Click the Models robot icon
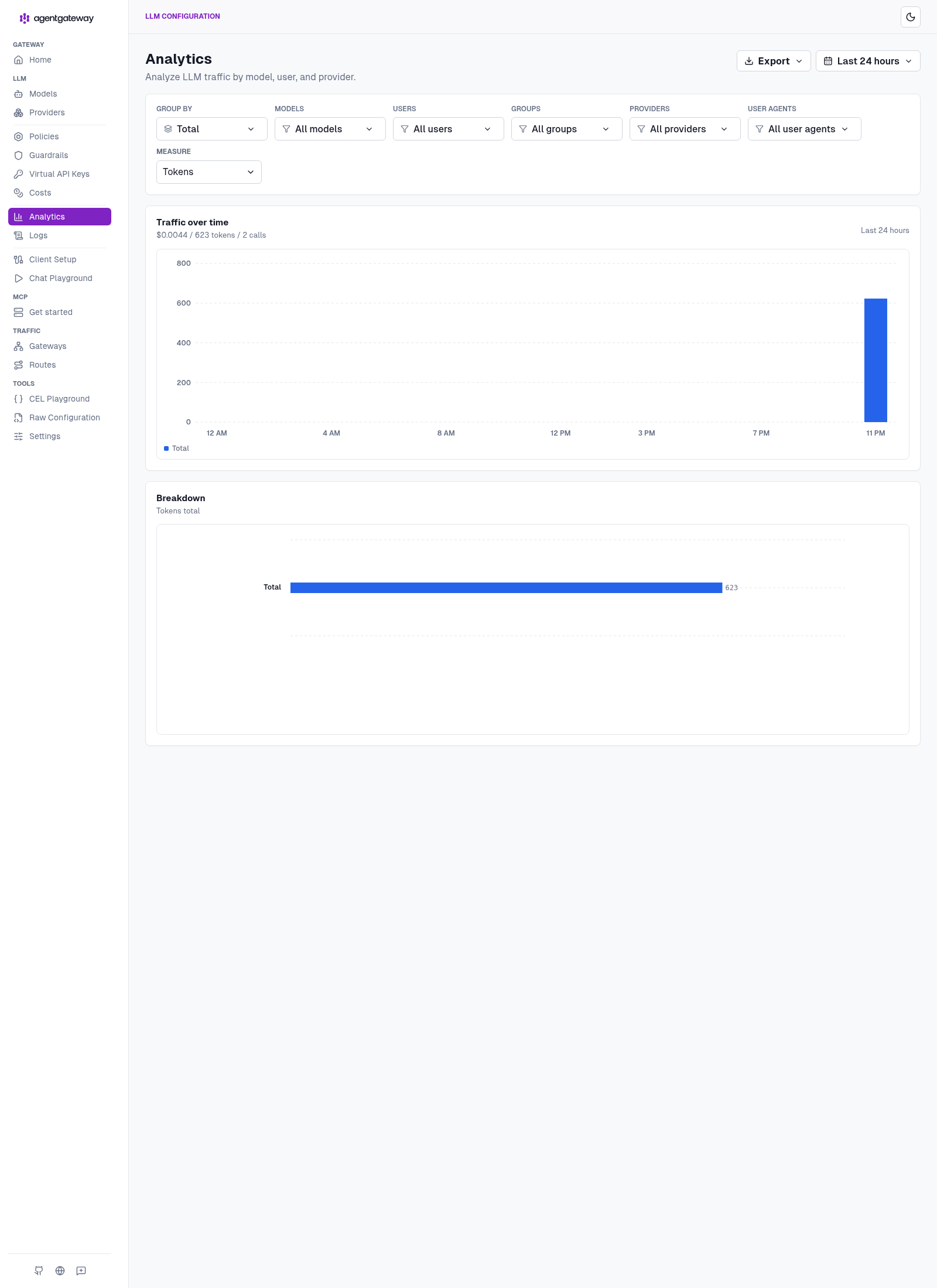The height and width of the screenshot is (1288, 937). click(19, 94)
